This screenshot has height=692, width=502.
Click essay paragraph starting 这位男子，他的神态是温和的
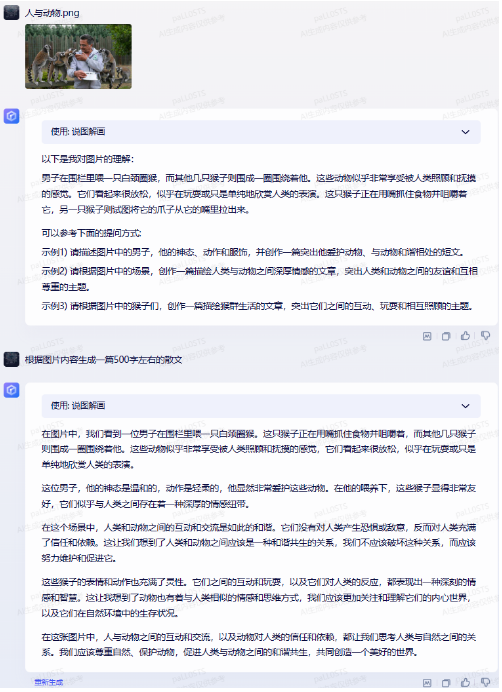(x=259, y=496)
